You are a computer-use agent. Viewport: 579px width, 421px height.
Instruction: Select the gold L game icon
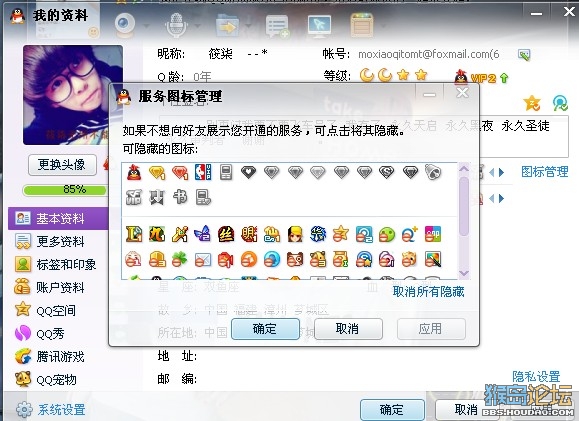[x=134, y=234]
